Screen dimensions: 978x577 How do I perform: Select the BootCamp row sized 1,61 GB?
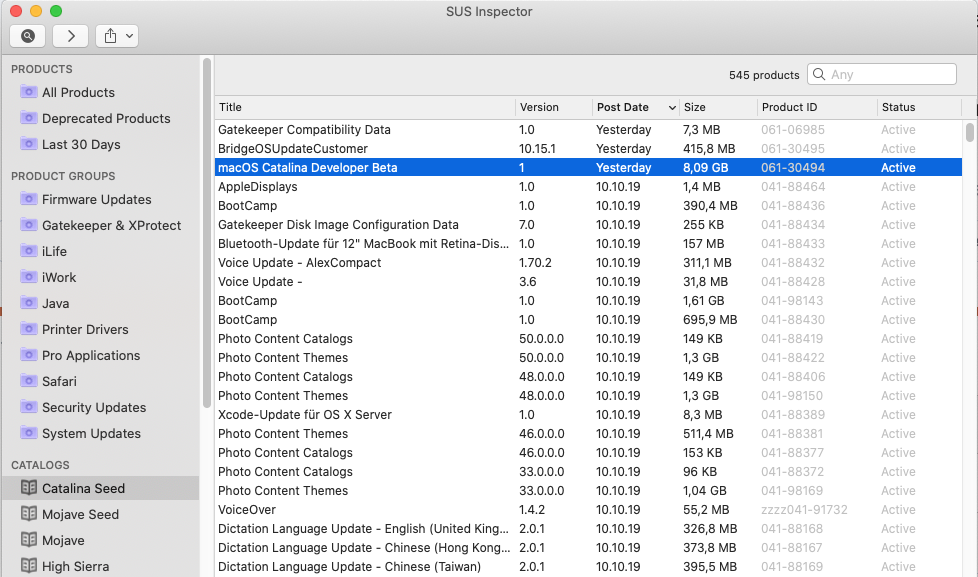point(588,301)
